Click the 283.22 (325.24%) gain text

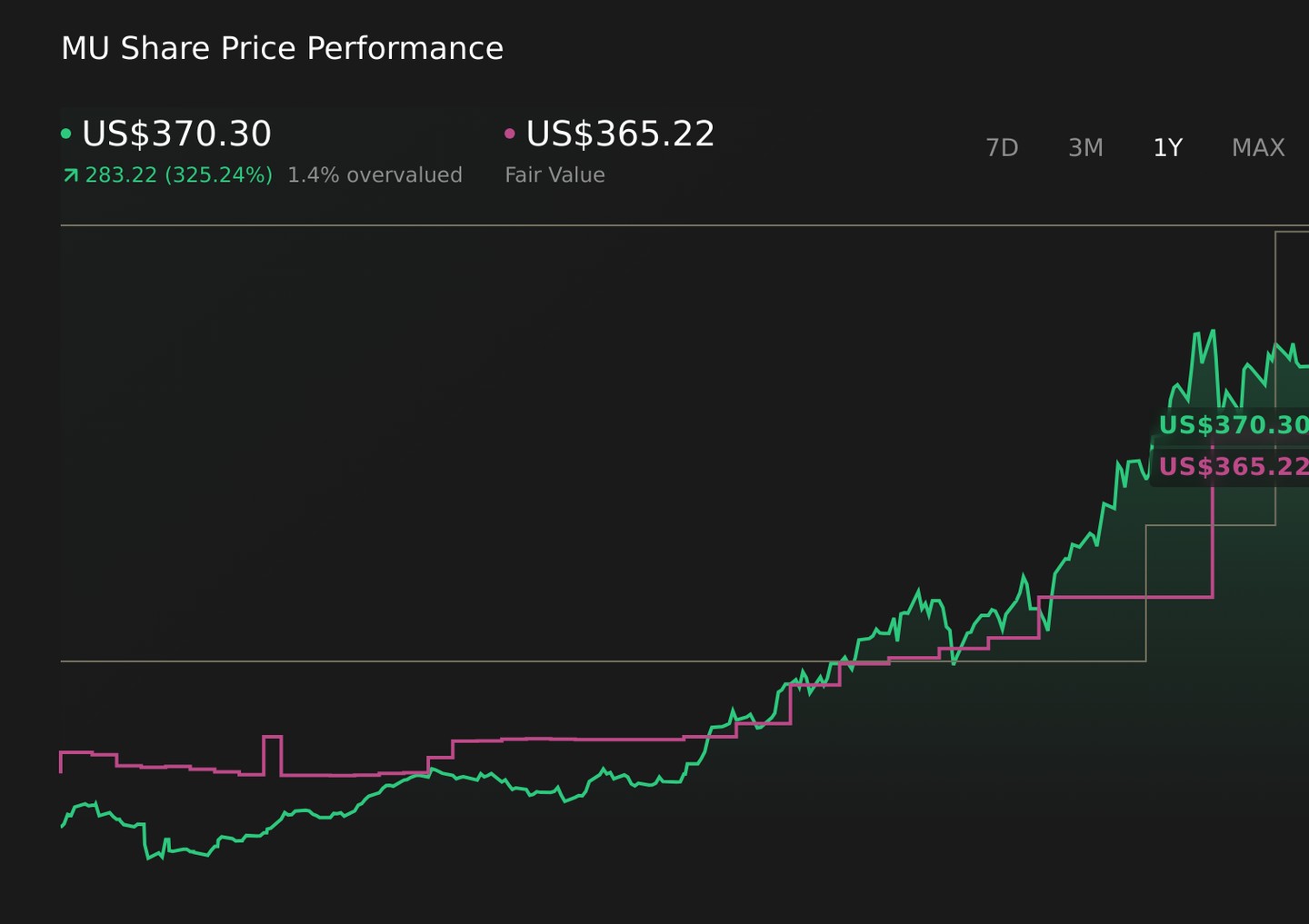pyautogui.click(x=178, y=174)
